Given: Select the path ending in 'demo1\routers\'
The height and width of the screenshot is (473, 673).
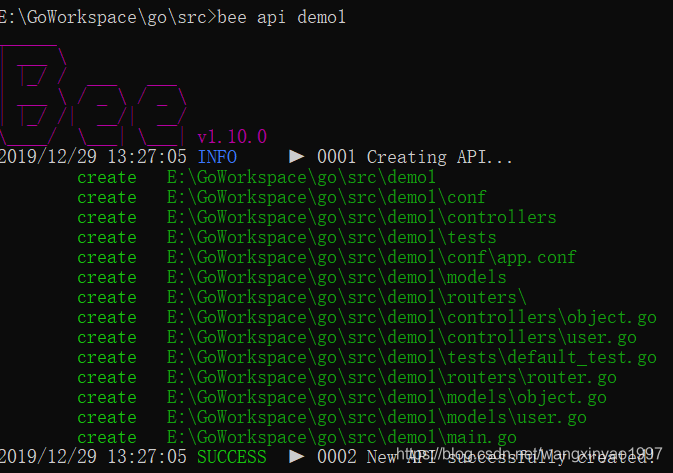Looking at the screenshot, I should click(346, 297).
